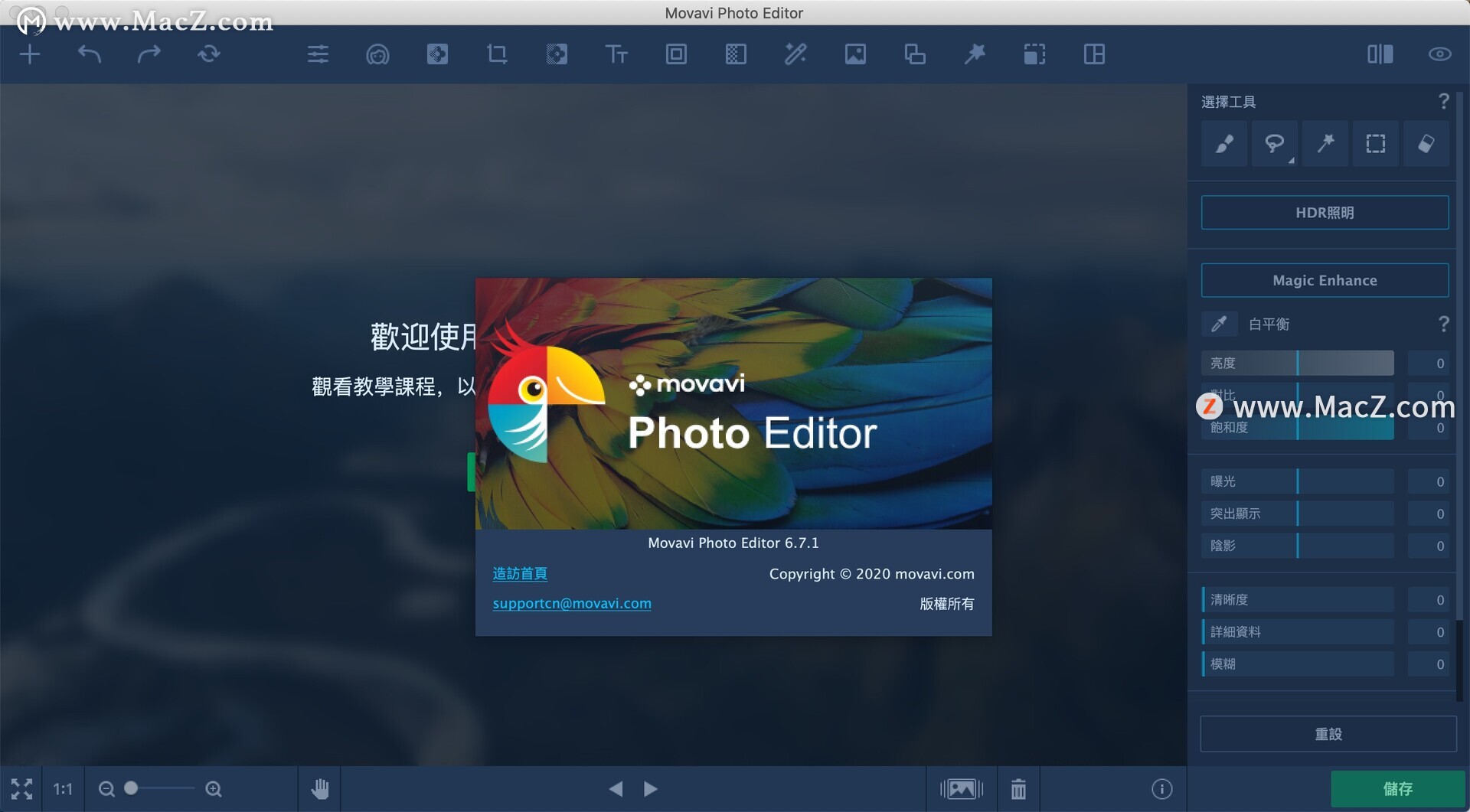The height and width of the screenshot is (812, 1470).
Task: Set zoom to 1:1
Action: pyautogui.click(x=63, y=789)
